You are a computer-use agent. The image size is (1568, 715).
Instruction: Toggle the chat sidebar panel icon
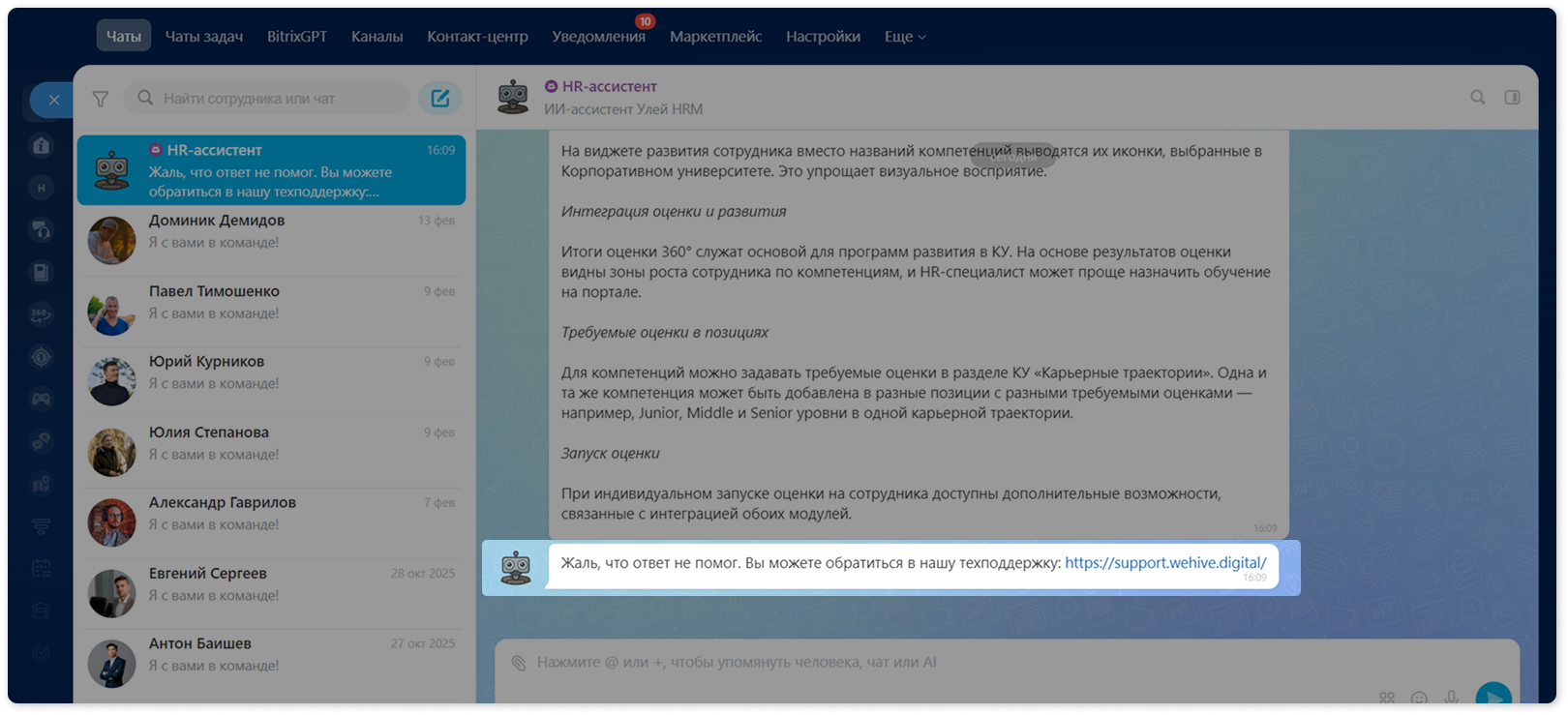pos(1513,97)
